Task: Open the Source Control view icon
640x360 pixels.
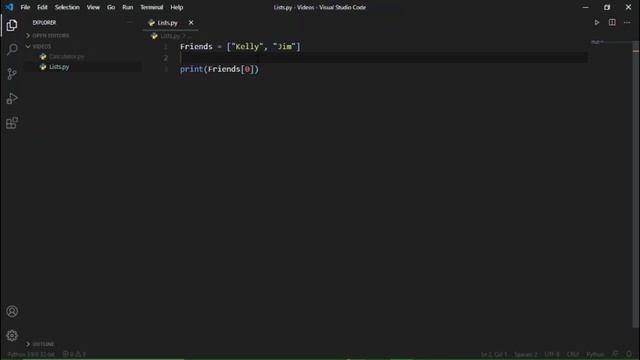Action: pyautogui.click(x=12, y=74)
